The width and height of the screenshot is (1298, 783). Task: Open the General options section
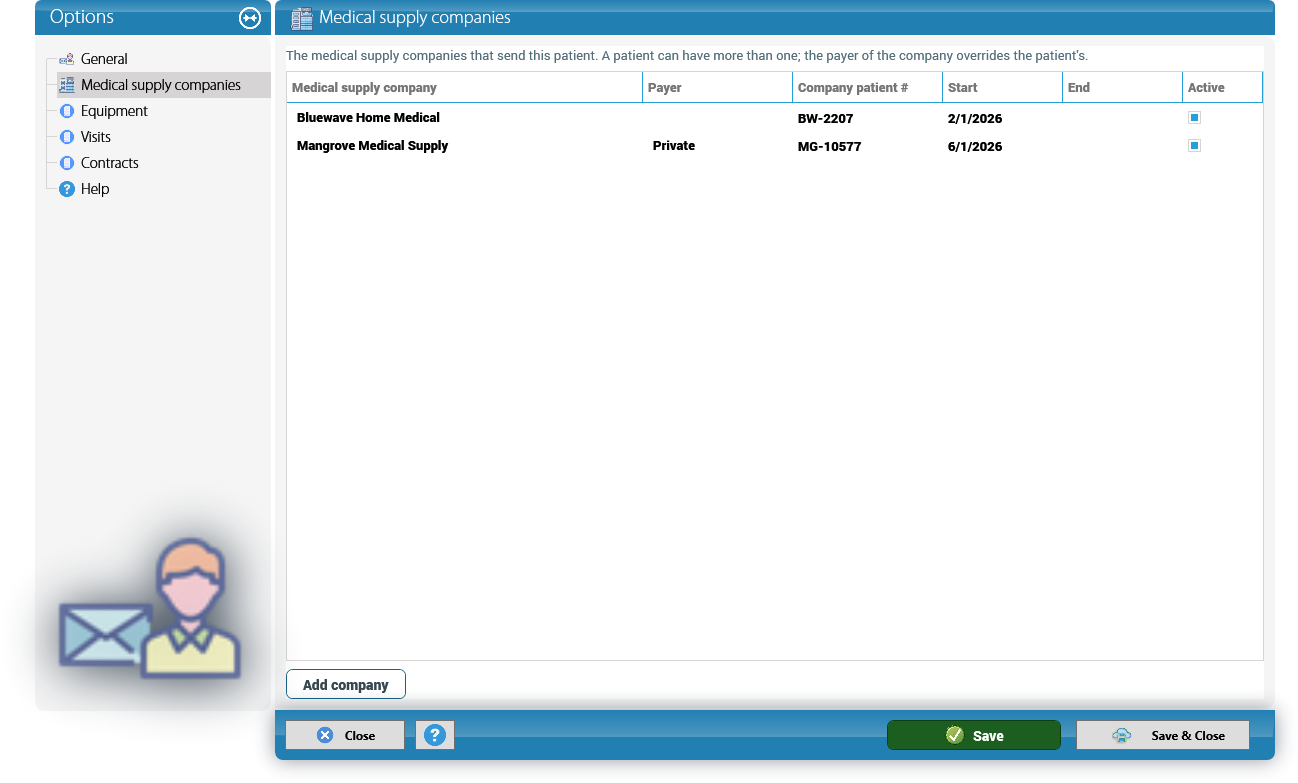104,59
